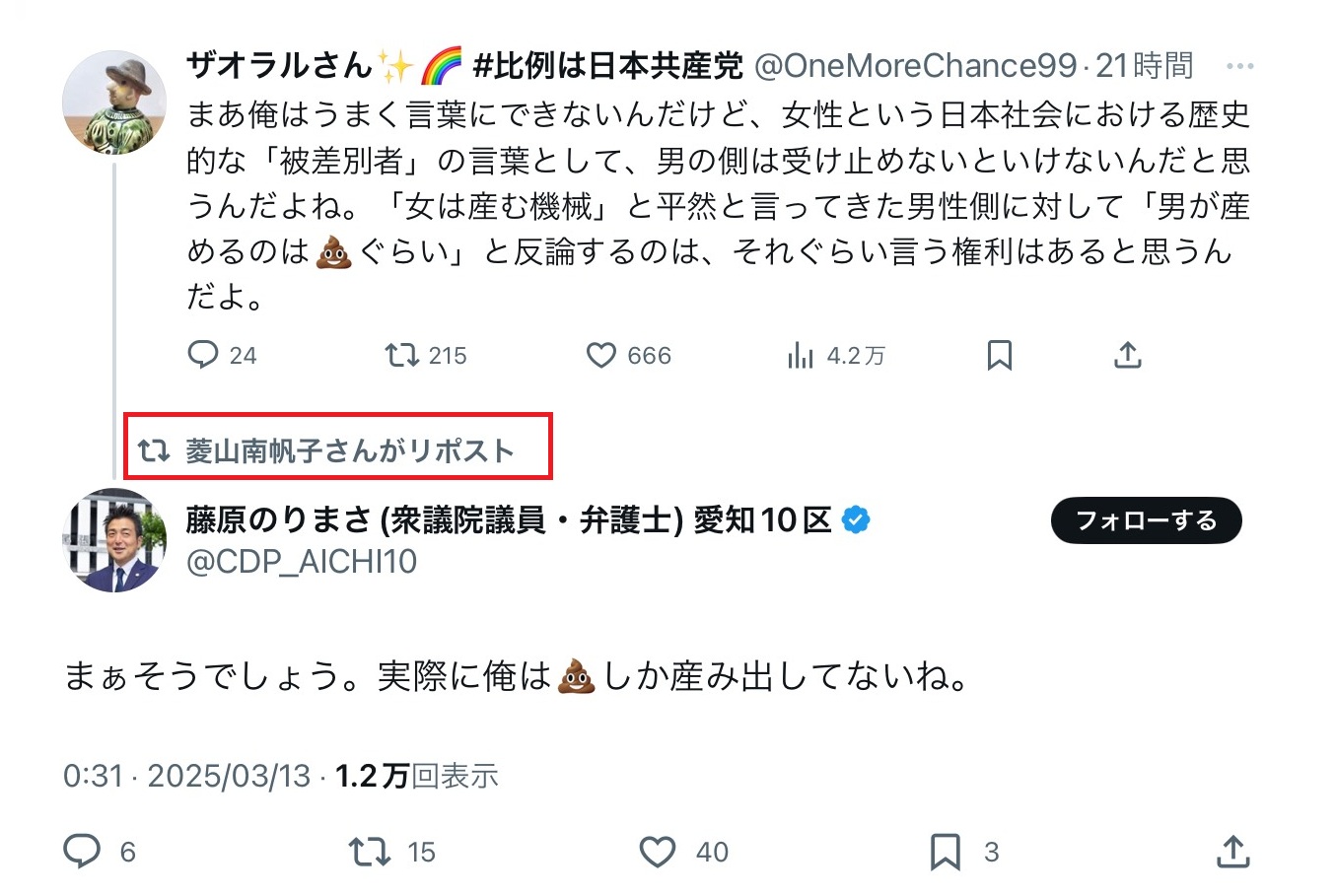Click the 0:31 · 2025/03/13 timestamp
Screen dimensions: 1335x896
click(x=186, y=777)
